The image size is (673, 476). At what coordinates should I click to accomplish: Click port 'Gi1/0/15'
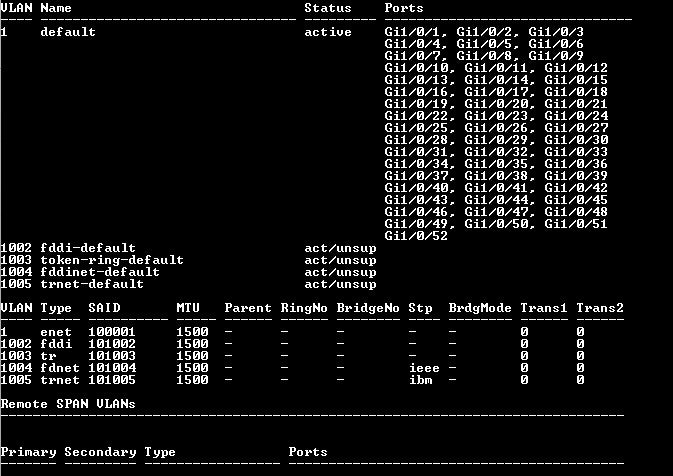pyautogui.click(x=576, y=80)
